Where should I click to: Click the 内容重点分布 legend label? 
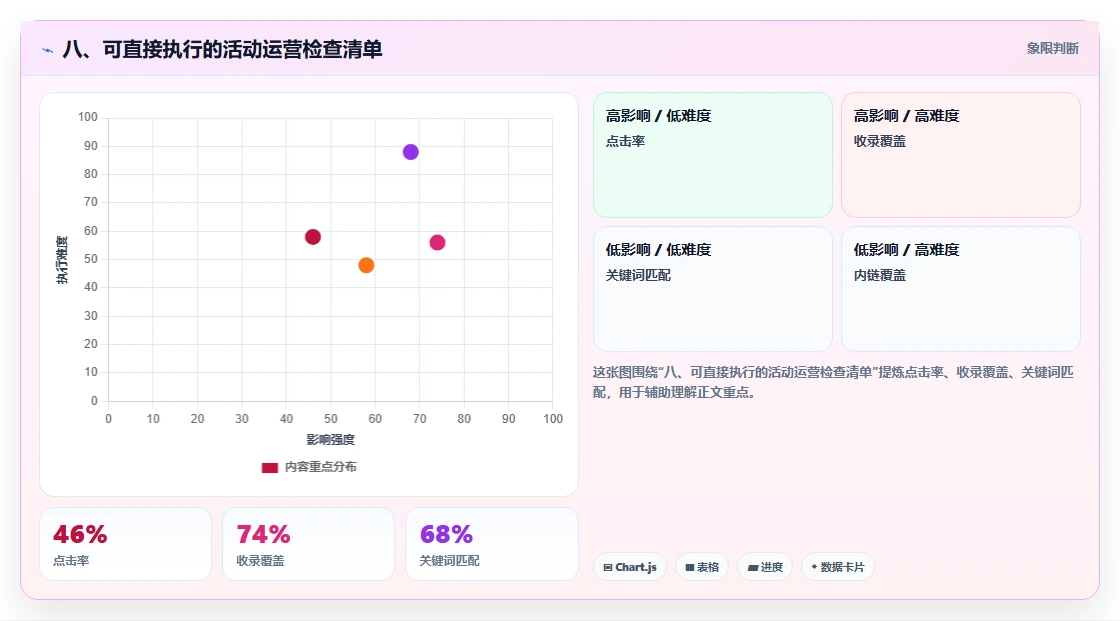click(x=321, y=467)
